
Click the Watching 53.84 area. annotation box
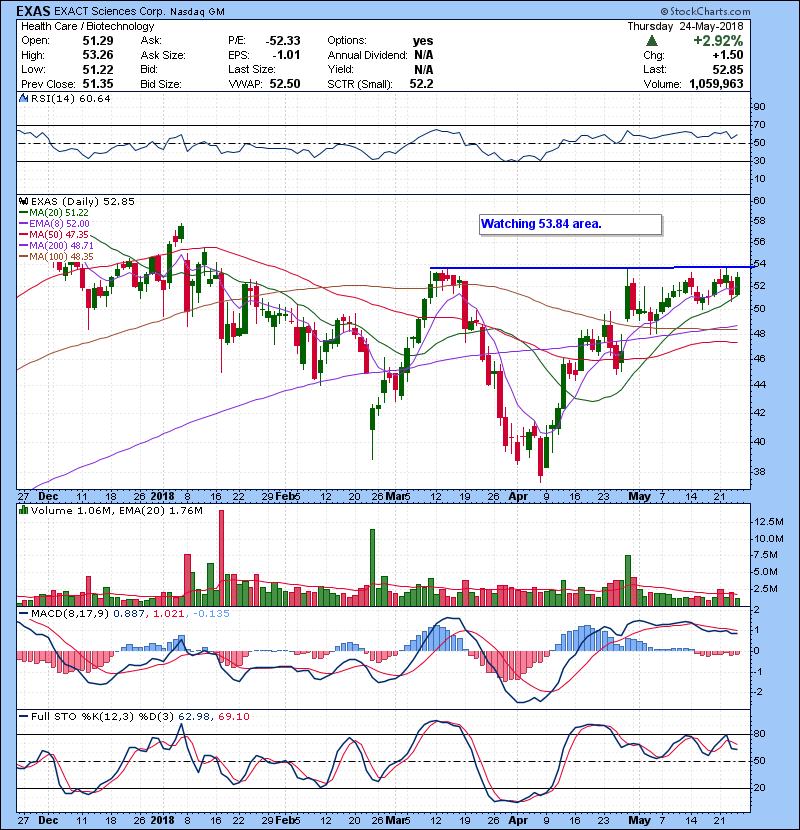(570, 224)
